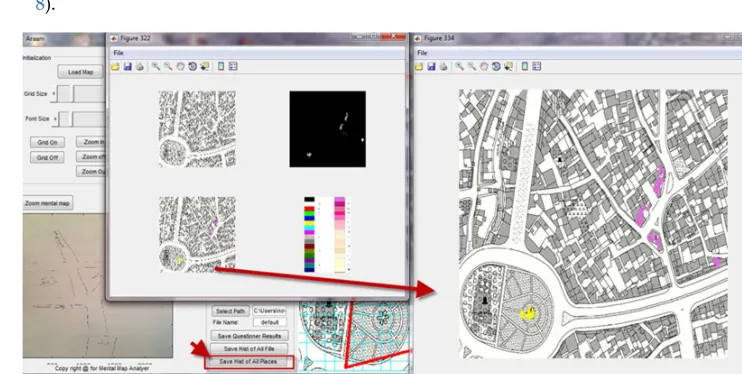Open file icon in Figure 334 toolbar
Viewport: 742px width, 374px height.
coord(419,67)
